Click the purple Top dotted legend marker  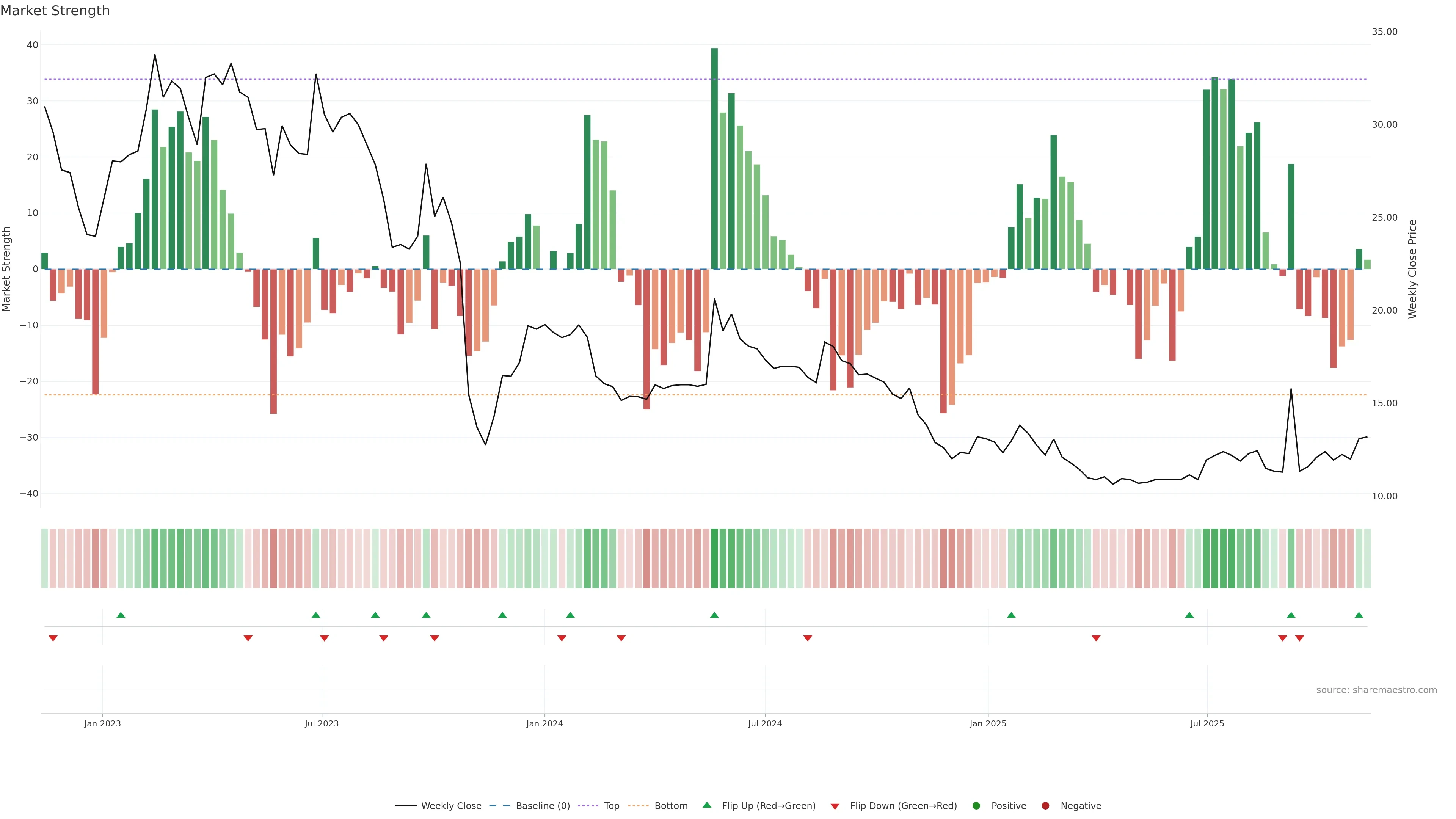click(588, 805)
